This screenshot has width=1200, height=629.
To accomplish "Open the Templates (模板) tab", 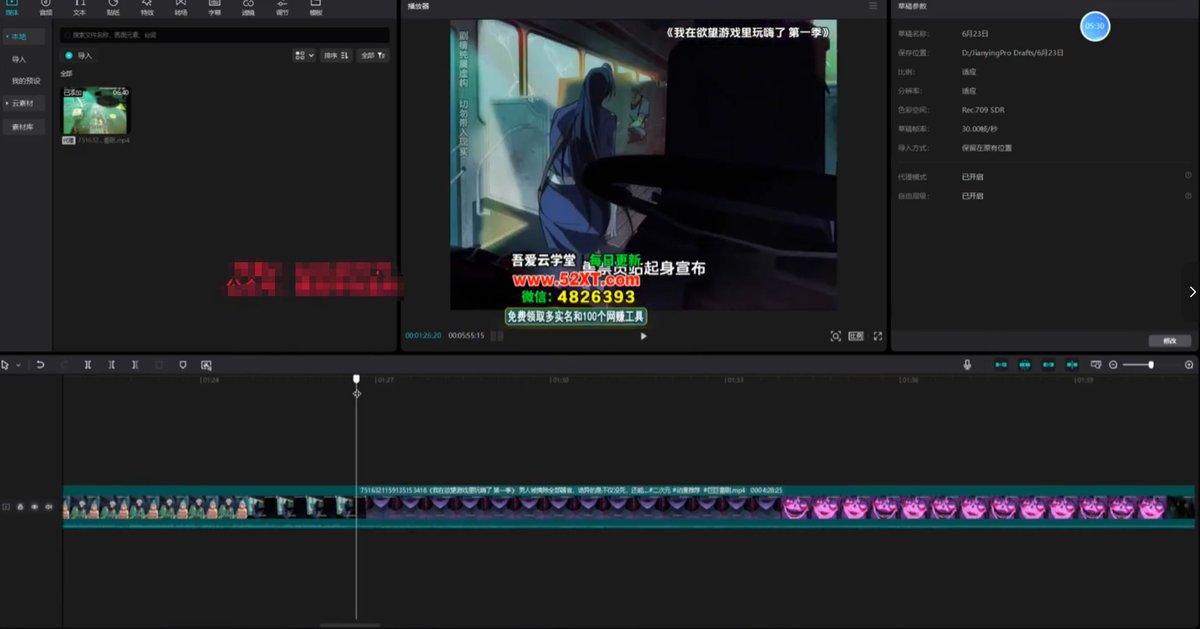I will point(316,8).
